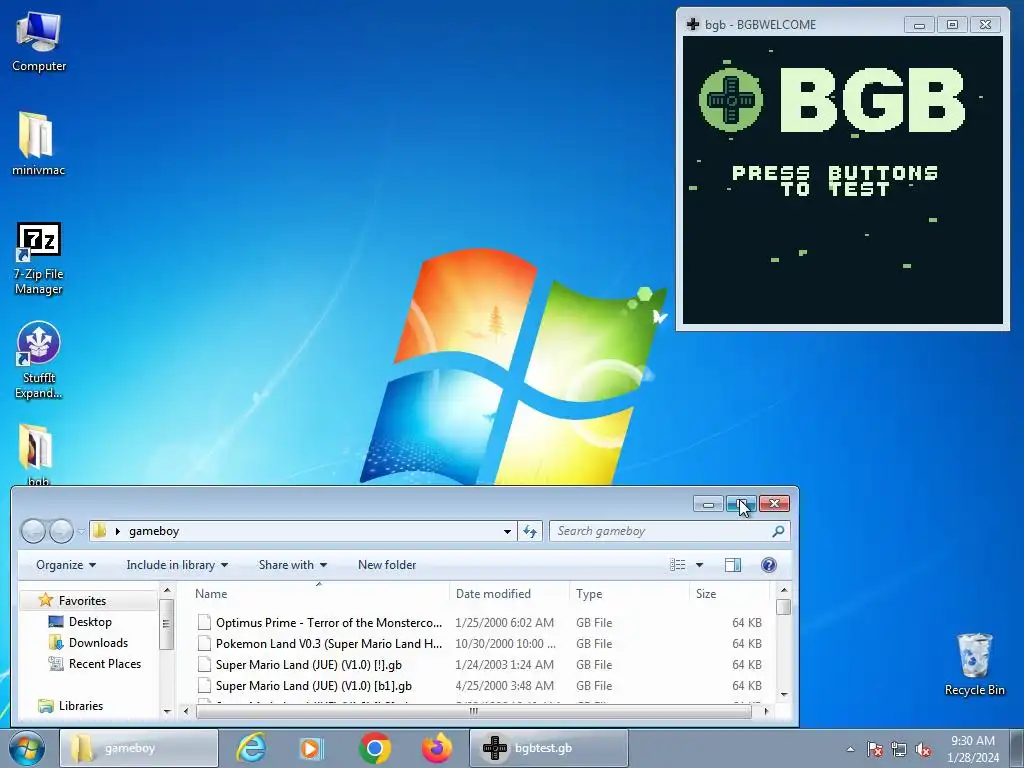Screen dimensions: 1024x768
Task: Launch 7-Zip File Manager shortcut
Action: coord(39,258)
